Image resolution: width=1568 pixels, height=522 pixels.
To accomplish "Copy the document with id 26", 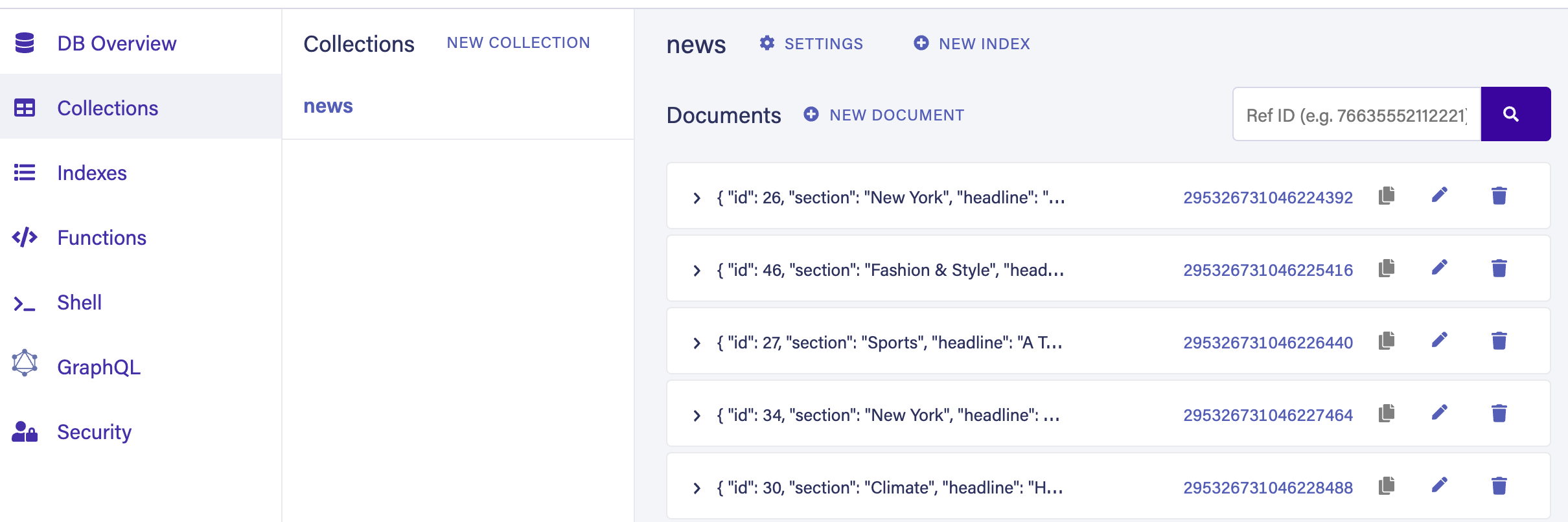I will point(1386,196).
